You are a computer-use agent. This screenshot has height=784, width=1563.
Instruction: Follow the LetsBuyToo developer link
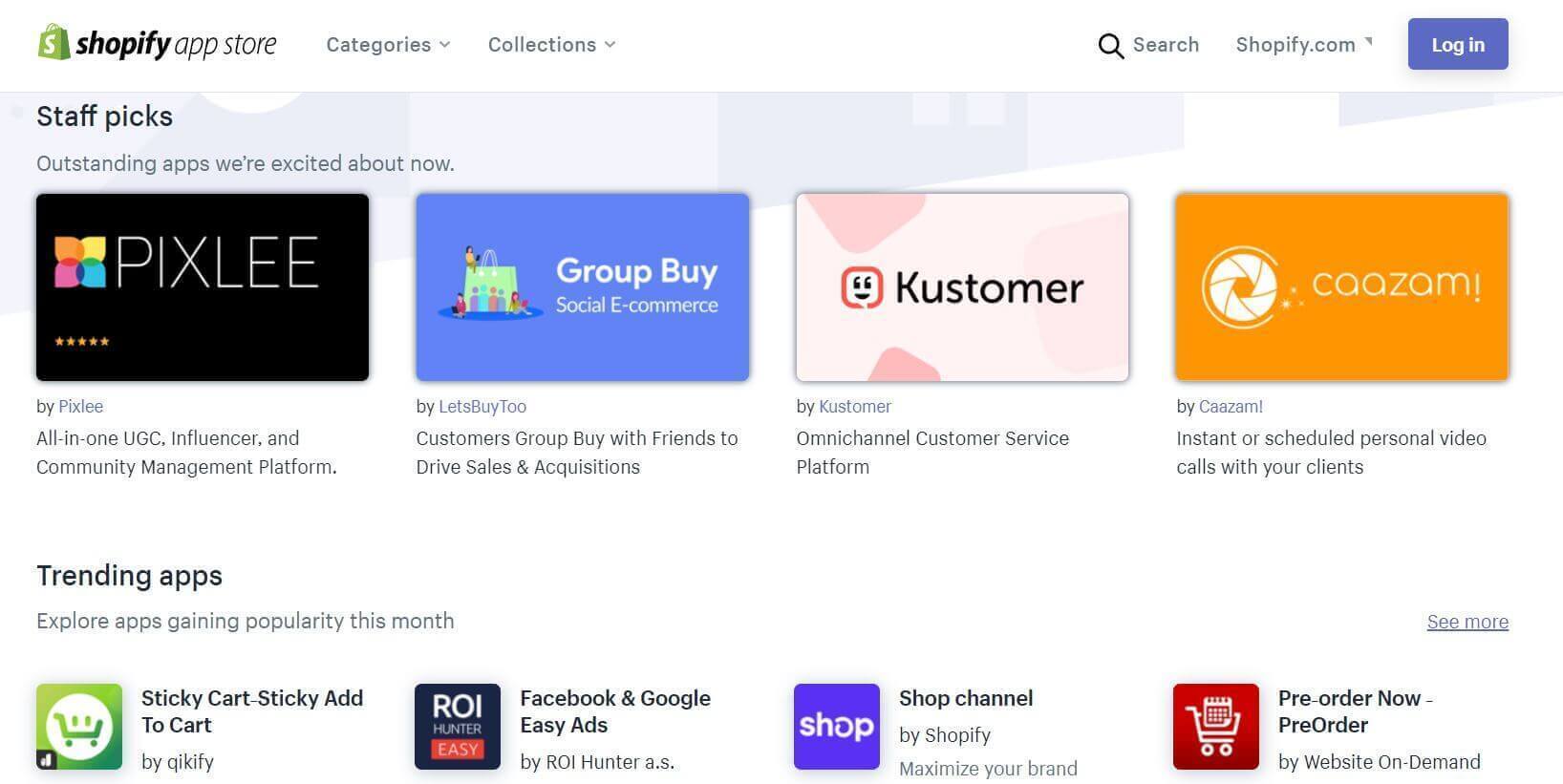coord(482,407)
